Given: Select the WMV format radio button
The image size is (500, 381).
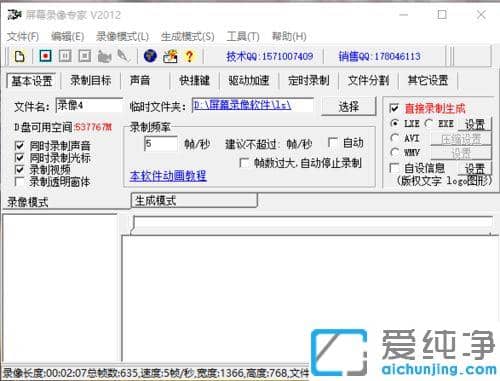Looking at the screenshot, I should point(395,152).
